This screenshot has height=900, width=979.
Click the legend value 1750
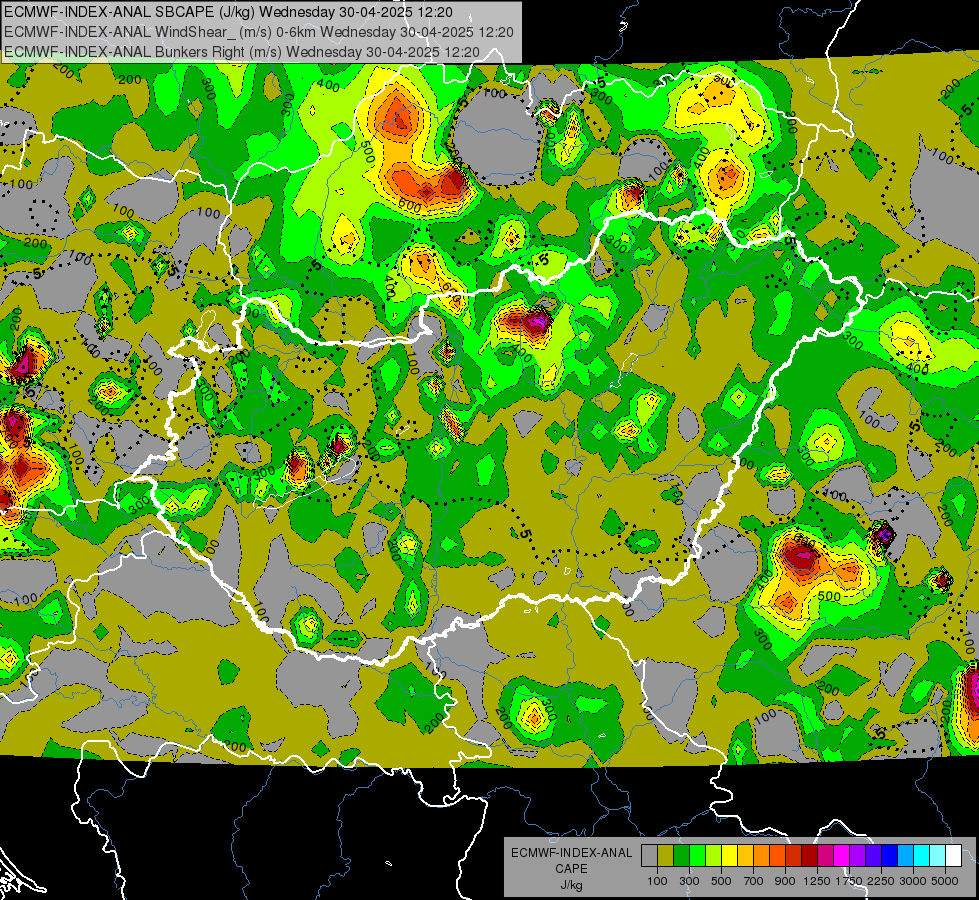[x=850, y=881]
